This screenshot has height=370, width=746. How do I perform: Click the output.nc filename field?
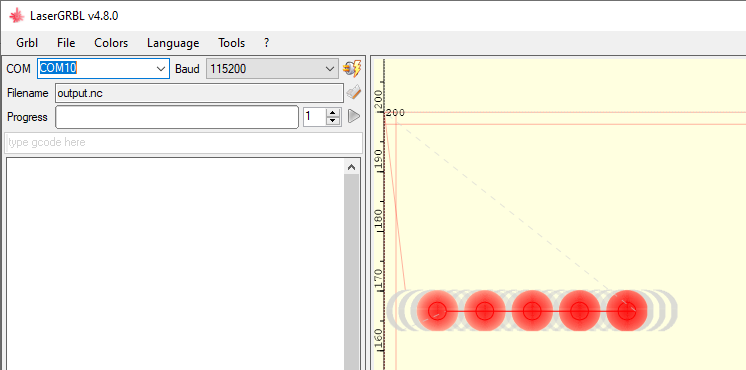coord(199,93)
